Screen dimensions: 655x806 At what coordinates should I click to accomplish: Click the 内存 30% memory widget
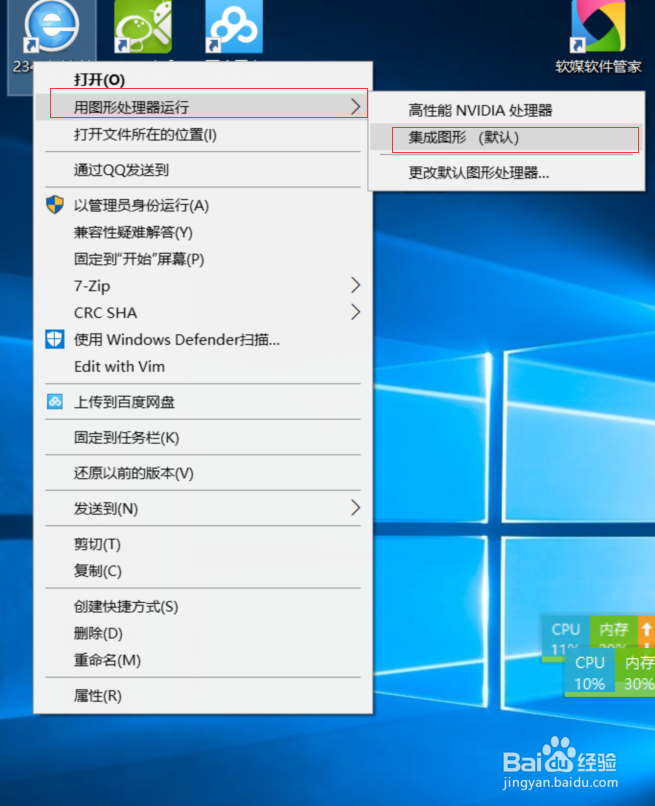[x=635, y=673]
